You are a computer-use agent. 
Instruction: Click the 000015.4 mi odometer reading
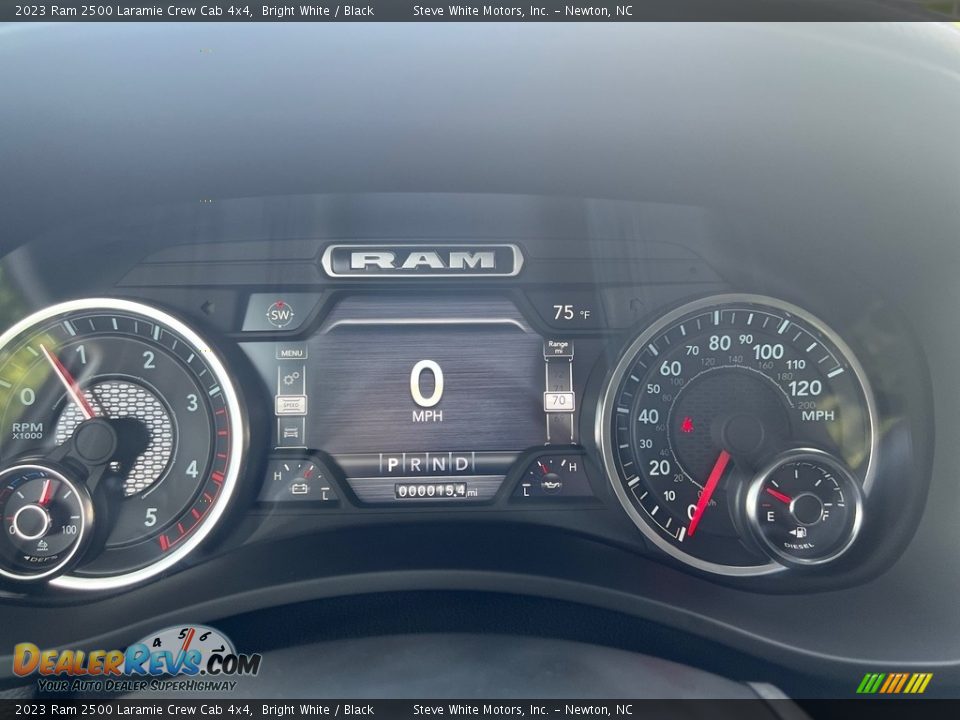436,490
